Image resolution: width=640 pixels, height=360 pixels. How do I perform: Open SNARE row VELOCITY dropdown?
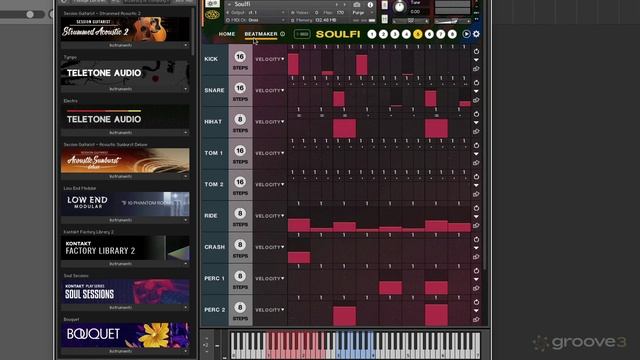270,91
